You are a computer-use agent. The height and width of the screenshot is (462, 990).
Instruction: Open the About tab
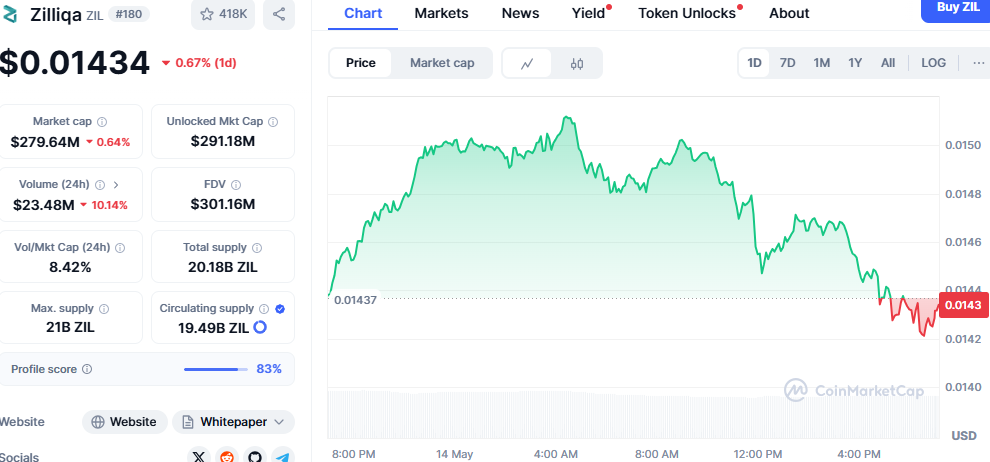tap(789, 13)
